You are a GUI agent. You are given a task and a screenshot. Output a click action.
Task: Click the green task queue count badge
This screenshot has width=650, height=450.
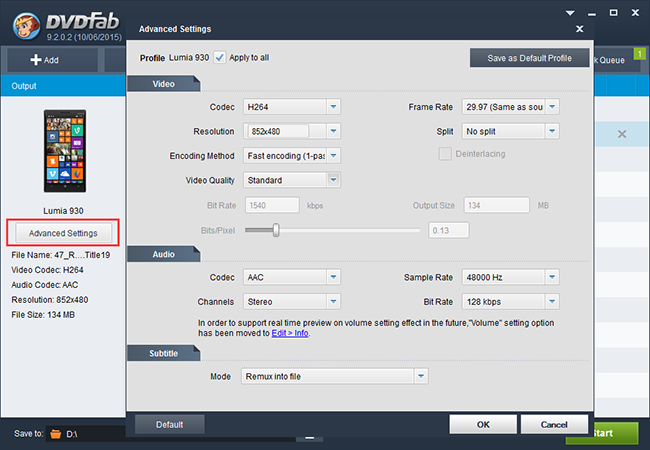pyautogui.click(x=640, y=54)
